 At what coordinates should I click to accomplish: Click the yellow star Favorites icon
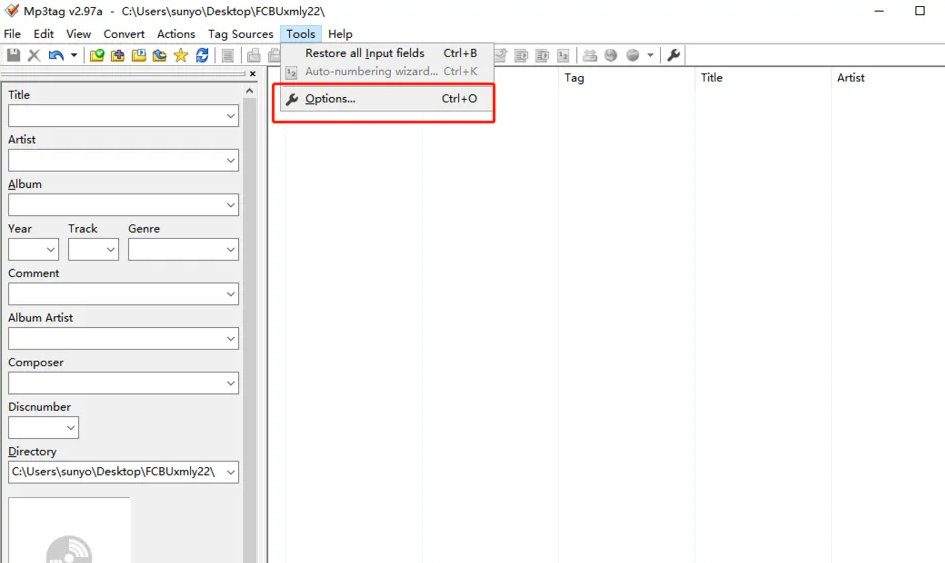pyautogui.click(x=181, y=55)
